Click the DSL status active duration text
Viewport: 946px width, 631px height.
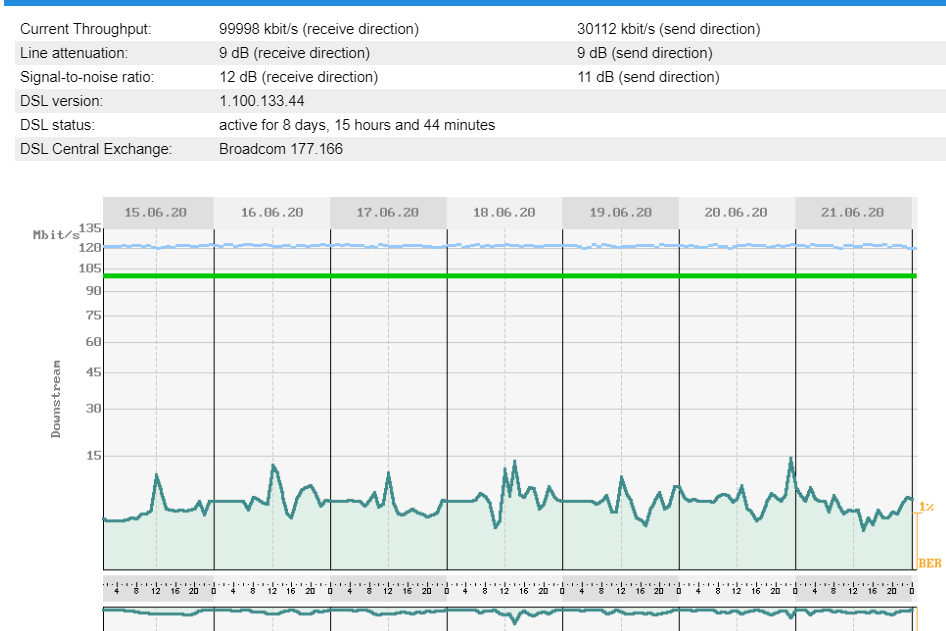pyautogui.click(x=357, y=125)
